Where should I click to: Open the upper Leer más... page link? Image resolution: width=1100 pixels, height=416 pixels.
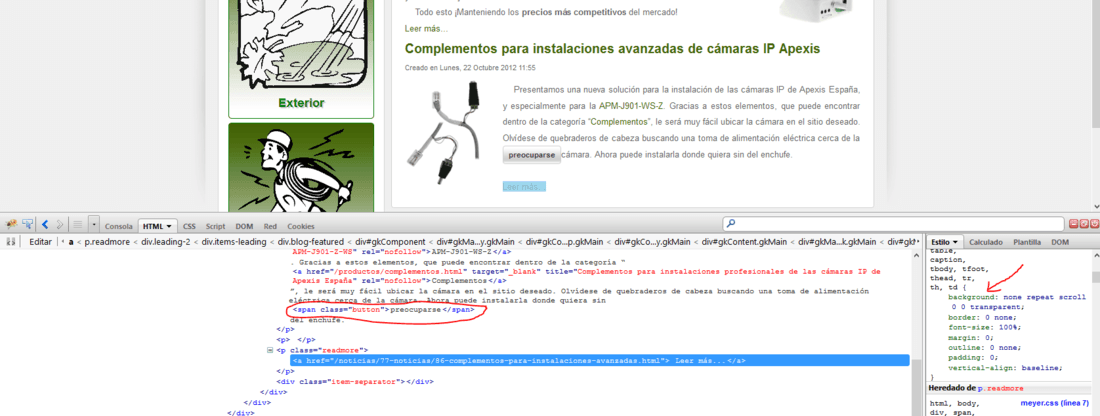coord(426,29)
